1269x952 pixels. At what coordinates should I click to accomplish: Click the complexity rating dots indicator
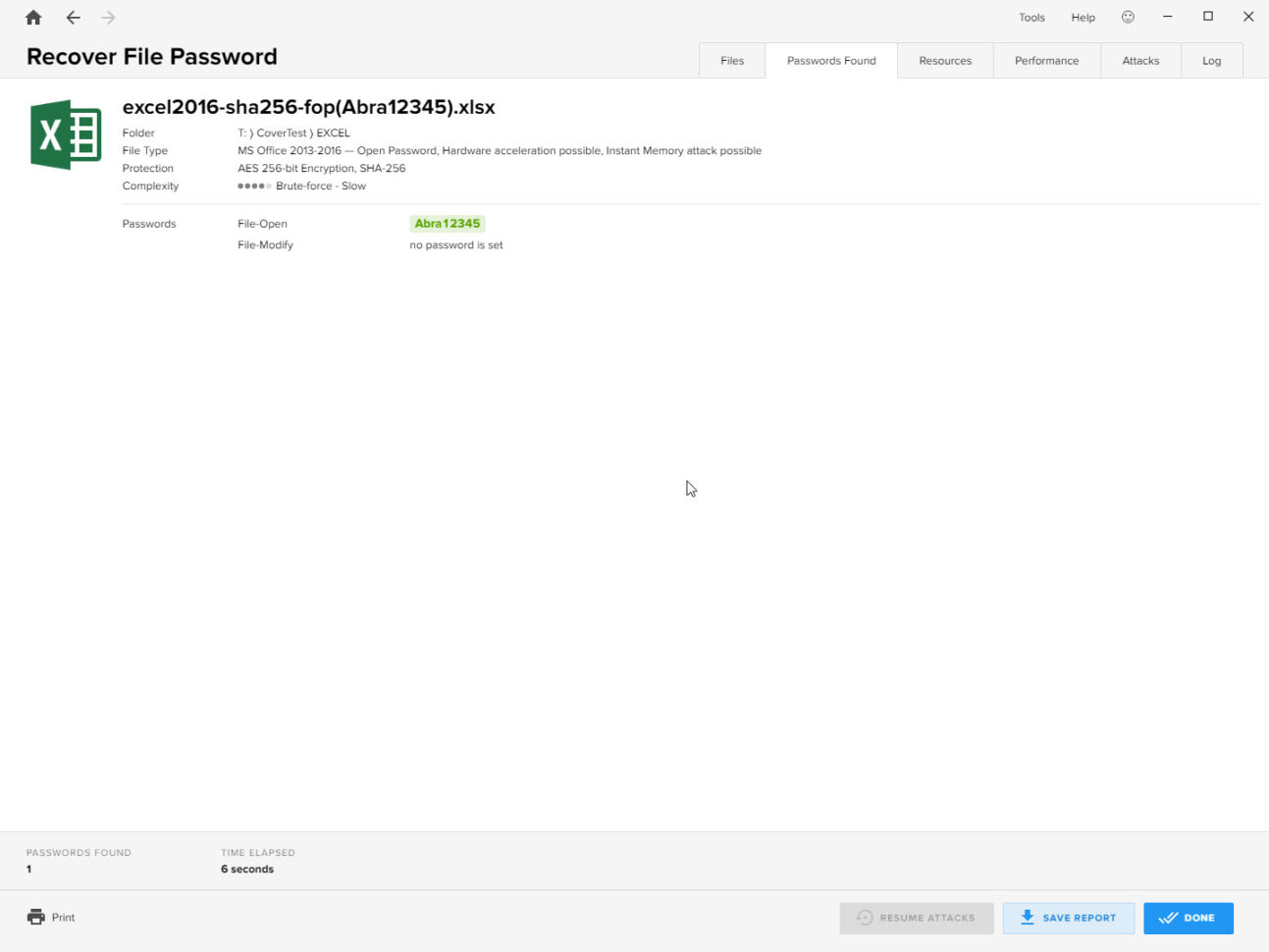pyautogui.click(x=255, y=185)
